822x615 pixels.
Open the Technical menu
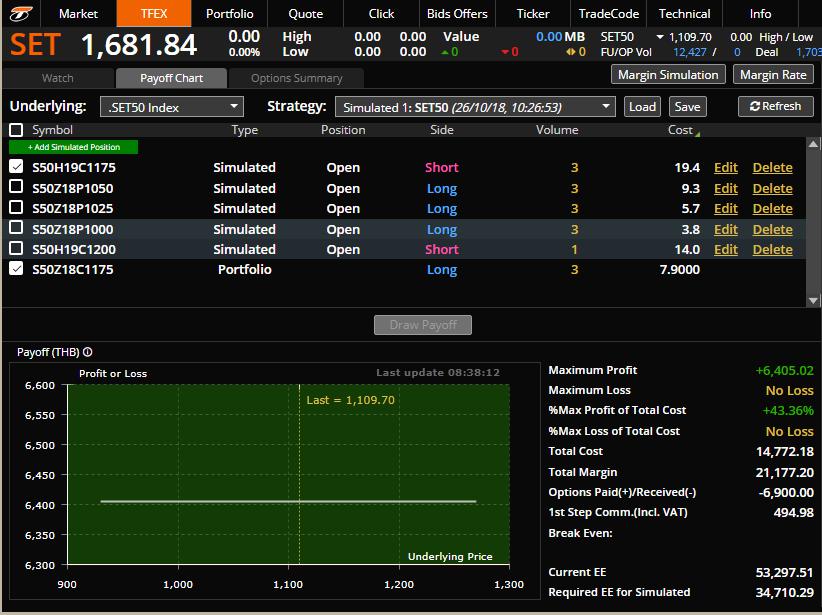point(685,14)
